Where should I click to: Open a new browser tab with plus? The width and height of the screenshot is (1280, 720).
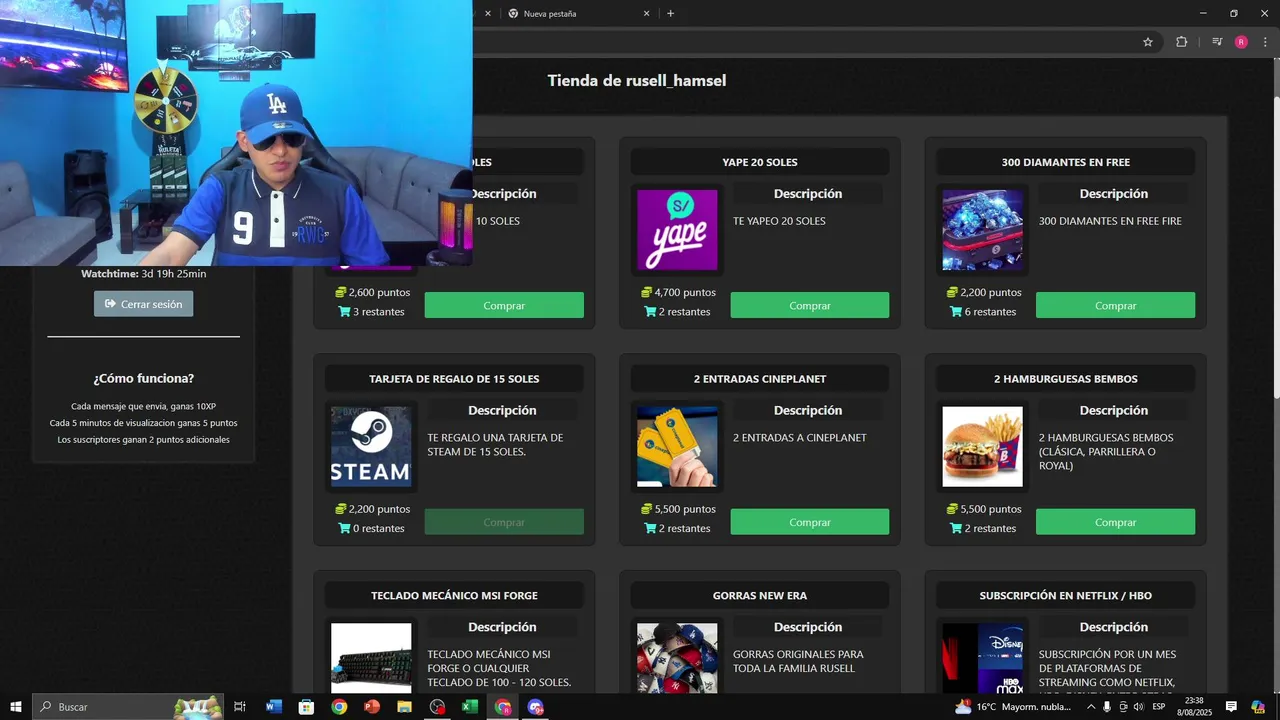click(x=670, y=13)
